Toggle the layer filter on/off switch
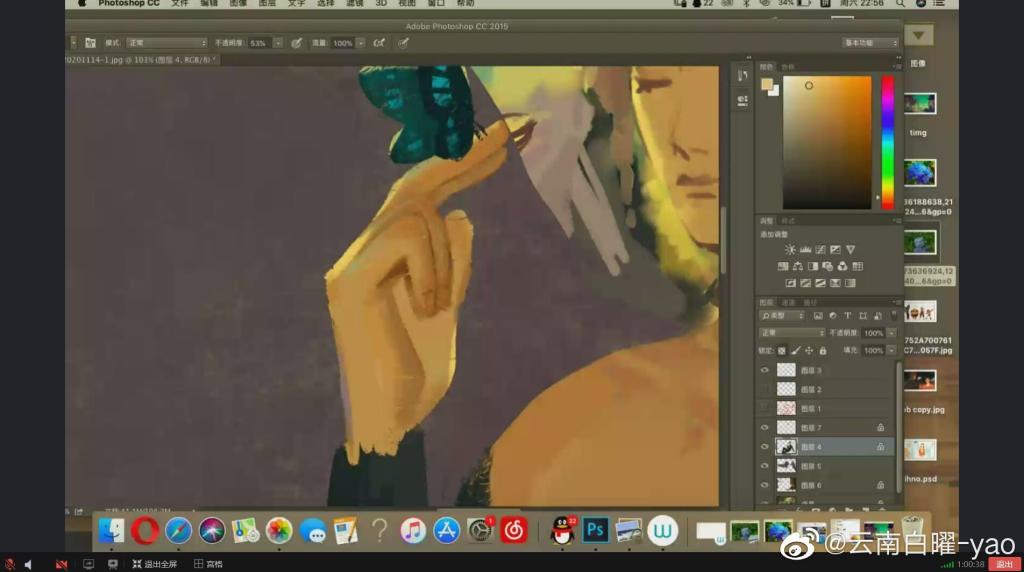 (x=893, y=316)
